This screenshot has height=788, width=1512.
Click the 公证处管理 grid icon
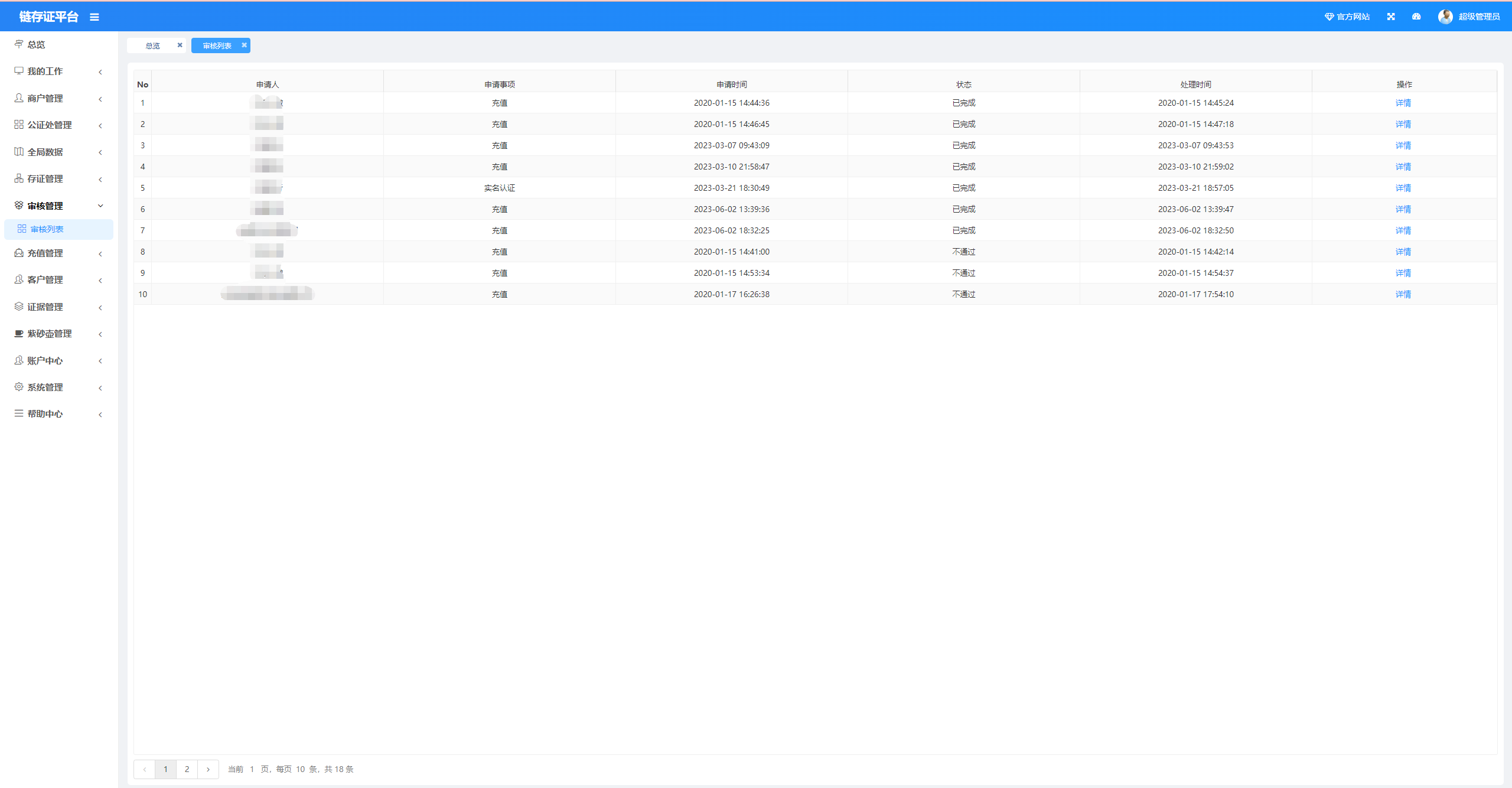tap(19, 125)
